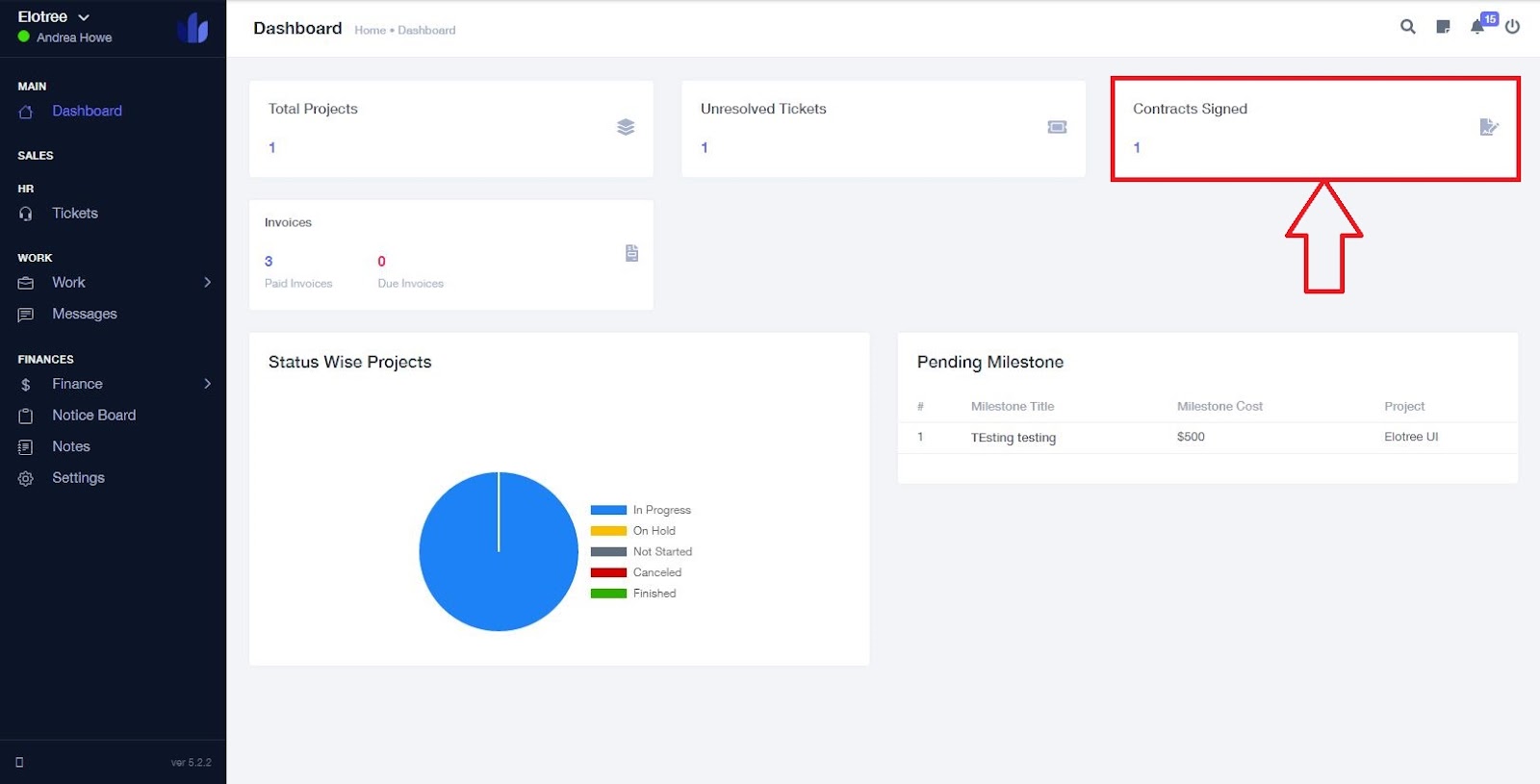Click the layers icon in Total Projects card
This screenshot has width=1540, height=784.
click(626, 127)
